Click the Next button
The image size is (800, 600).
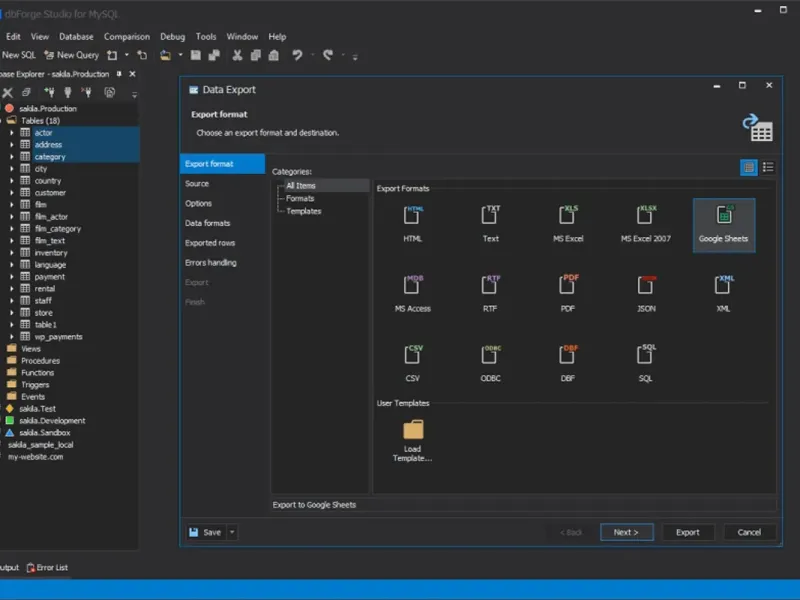pyautogui.click(x=626, y=532)
